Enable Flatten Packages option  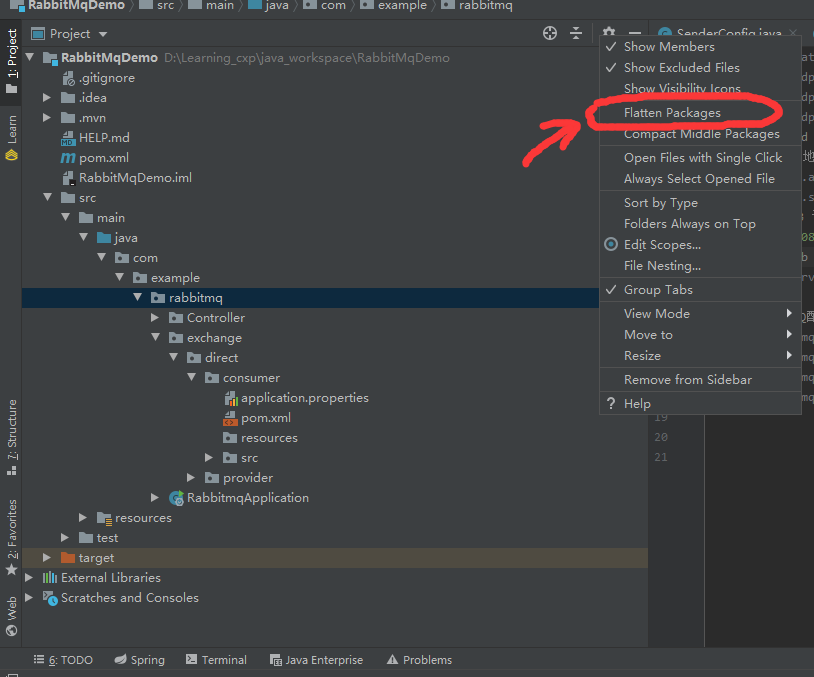700,113
